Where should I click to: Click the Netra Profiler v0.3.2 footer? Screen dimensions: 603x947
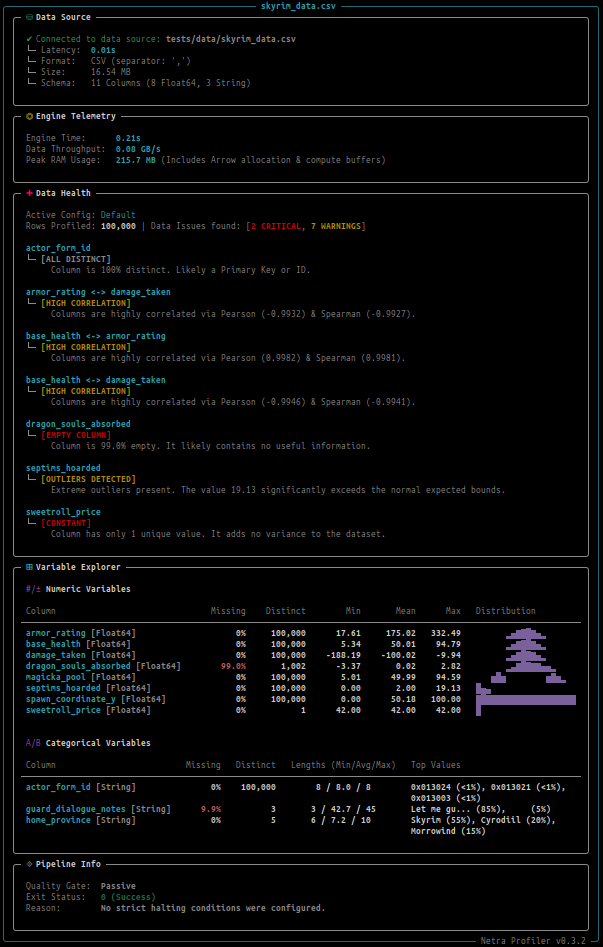pyautogui.click(x=534, y=940)
